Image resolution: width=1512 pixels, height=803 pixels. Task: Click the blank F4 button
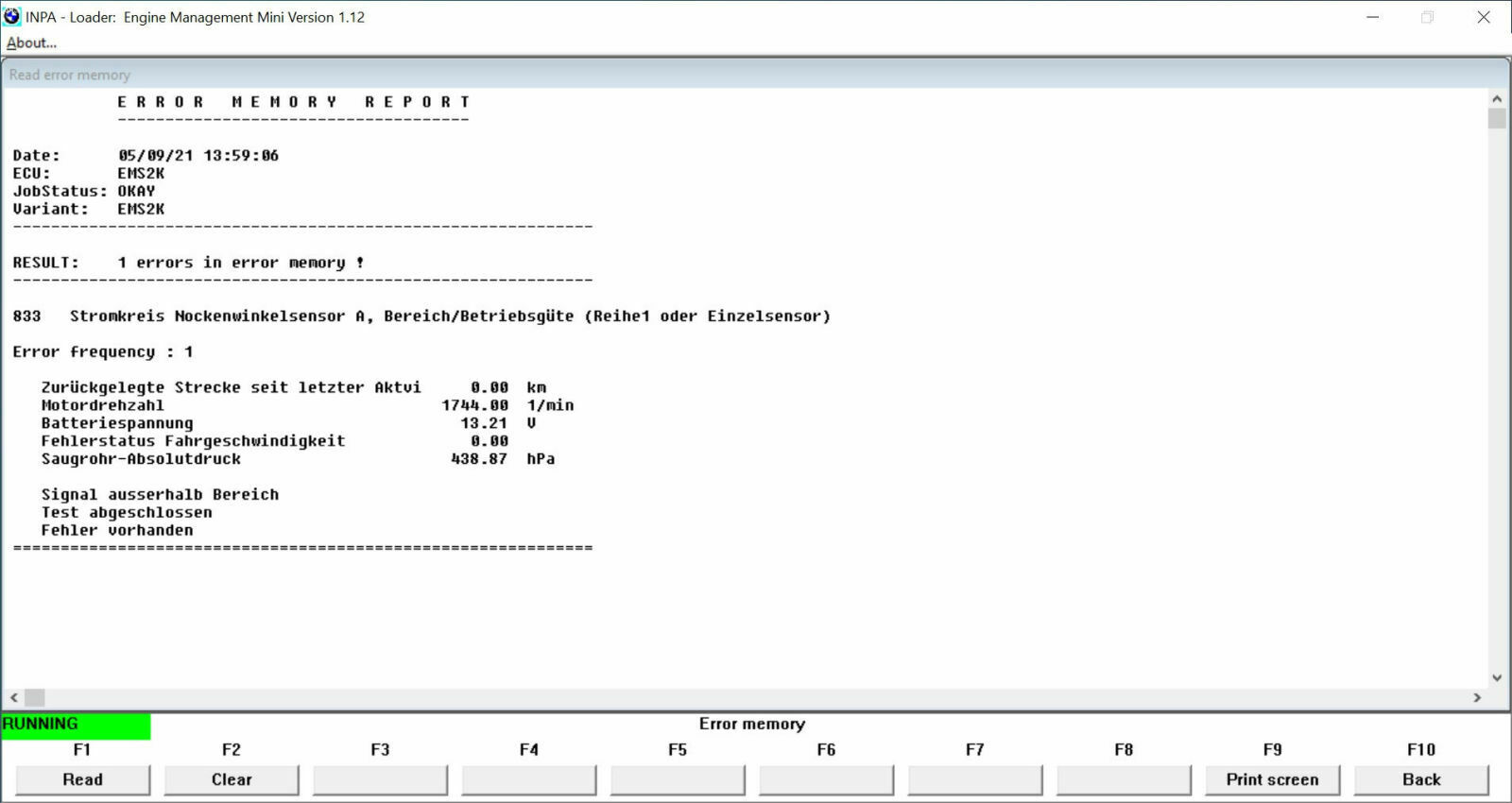point(528,779)
